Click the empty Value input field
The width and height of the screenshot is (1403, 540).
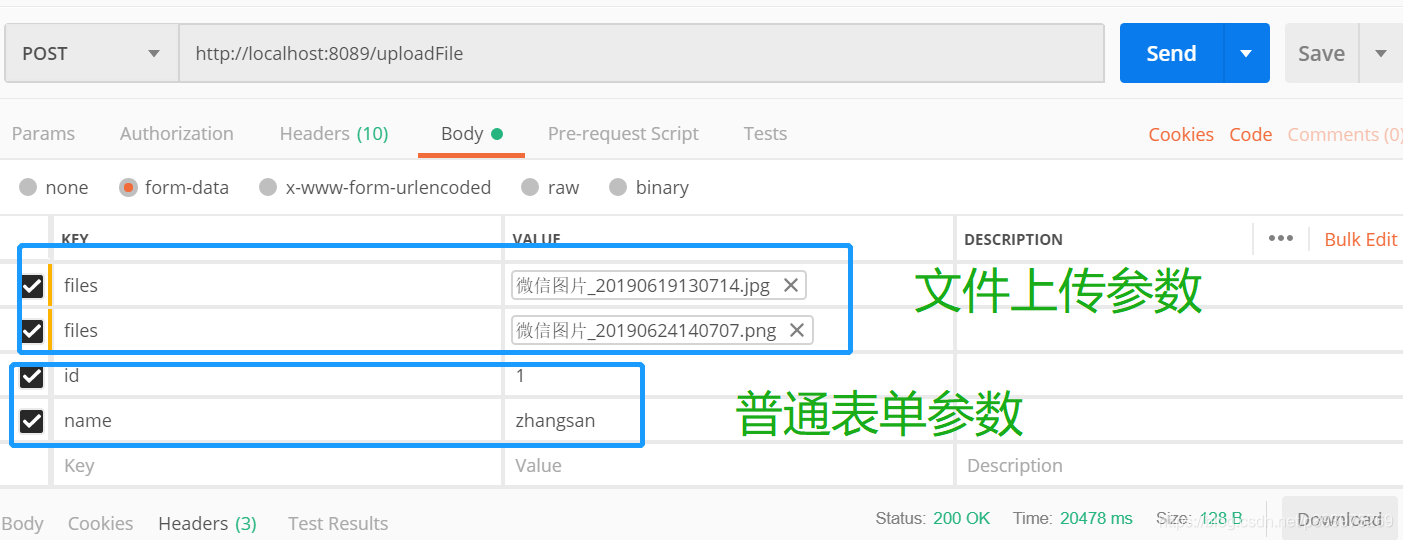coord(729,466)
